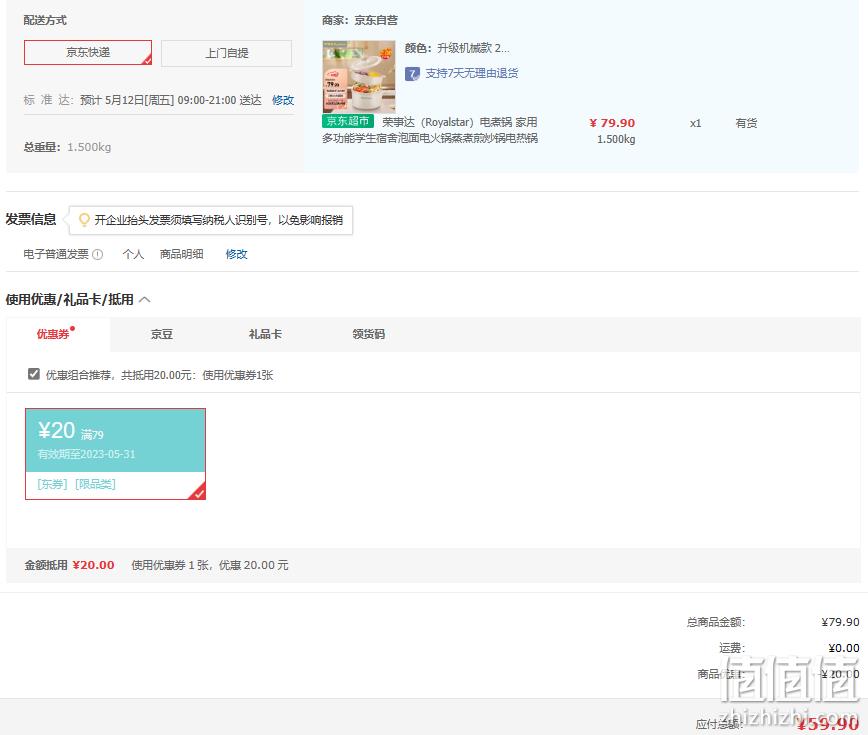Choose 上门自提 pickup option
This screenshot has height=735, width=868.
pyautogui.click(x=226, y=53)
